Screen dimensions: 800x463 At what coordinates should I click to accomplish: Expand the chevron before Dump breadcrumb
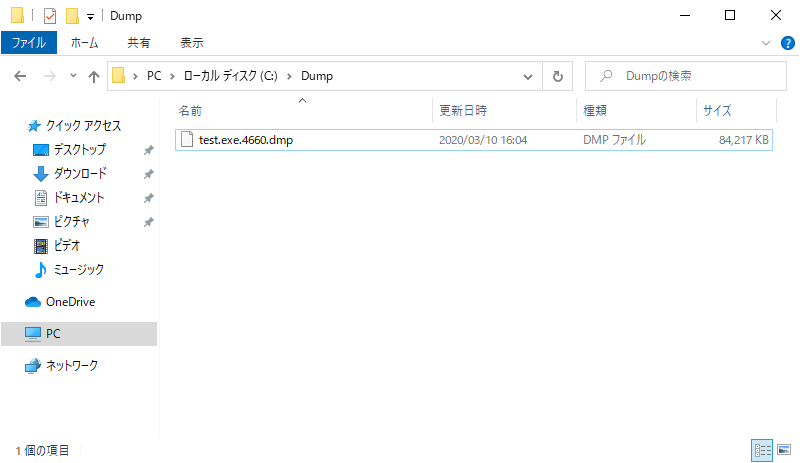tap(289, 77)
